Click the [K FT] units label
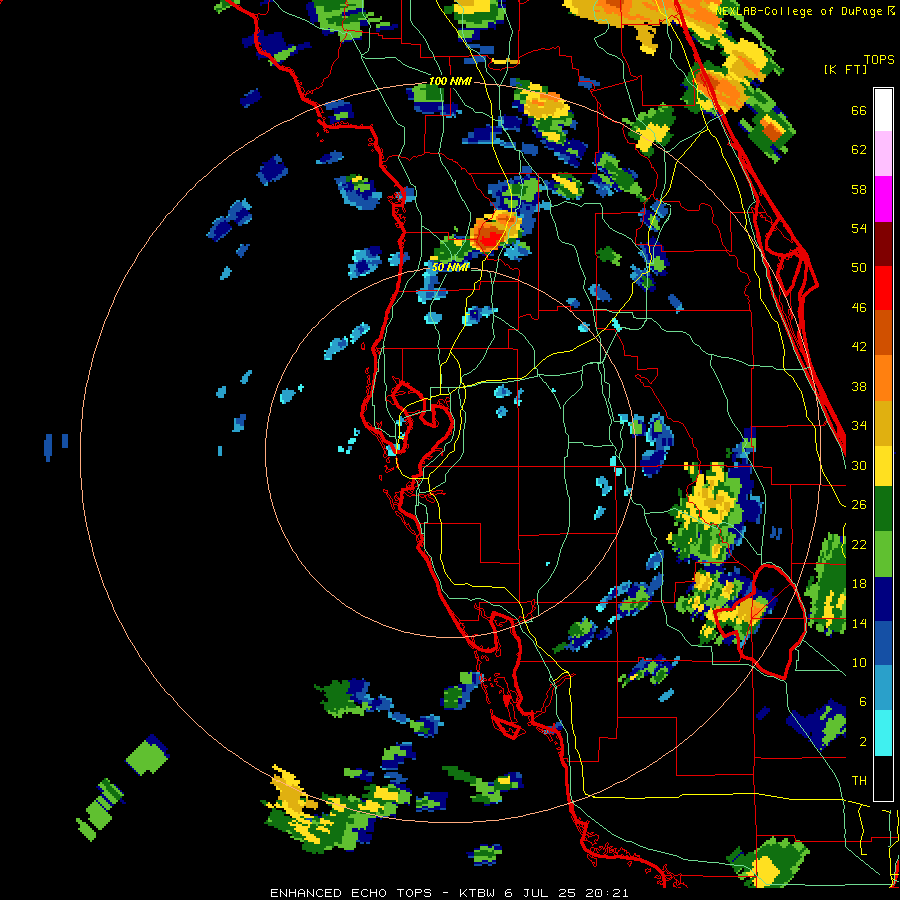Image resolution: width=900 pixels, height=900 pixels. point(845,69)
